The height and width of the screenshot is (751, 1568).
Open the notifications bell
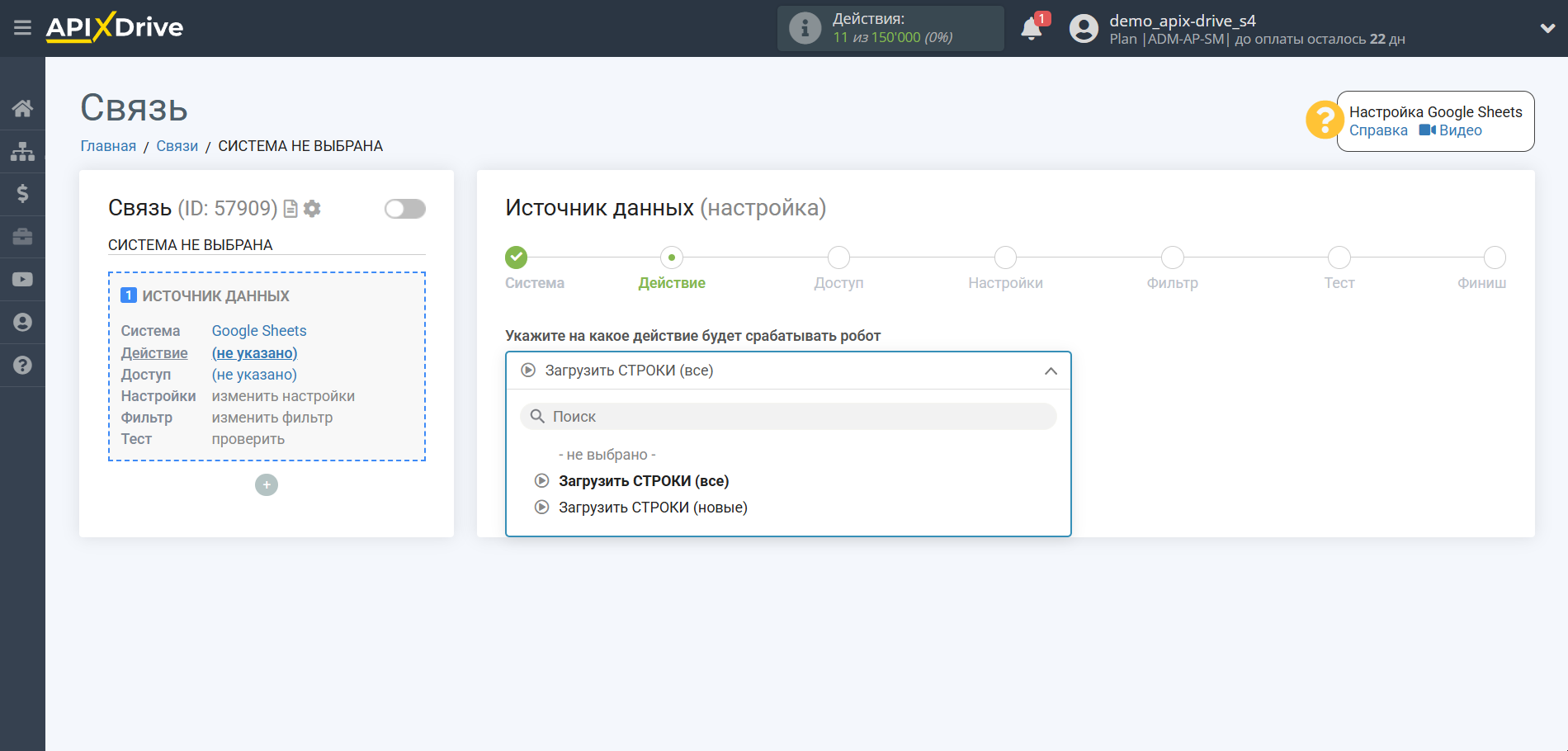[x=1030, y=28]
